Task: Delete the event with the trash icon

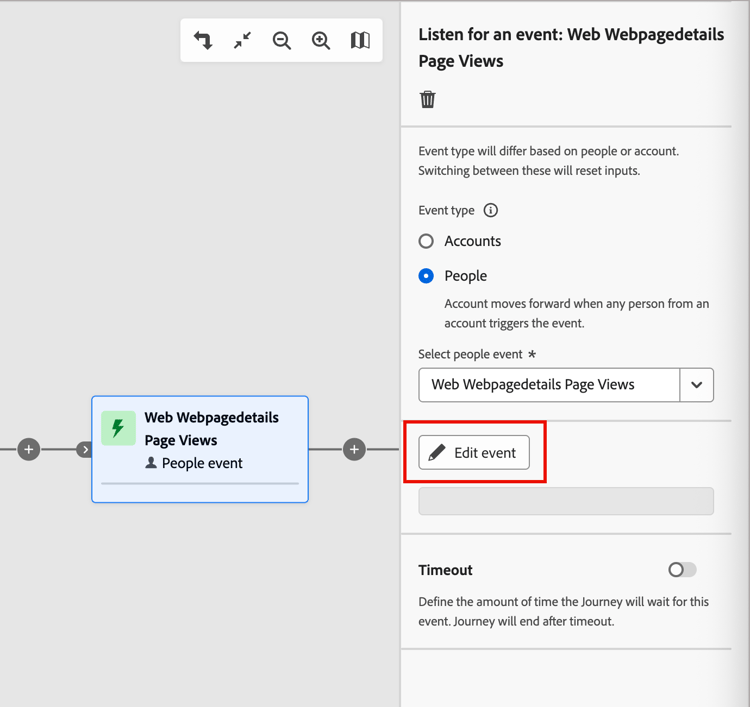Action: point(428,99)
